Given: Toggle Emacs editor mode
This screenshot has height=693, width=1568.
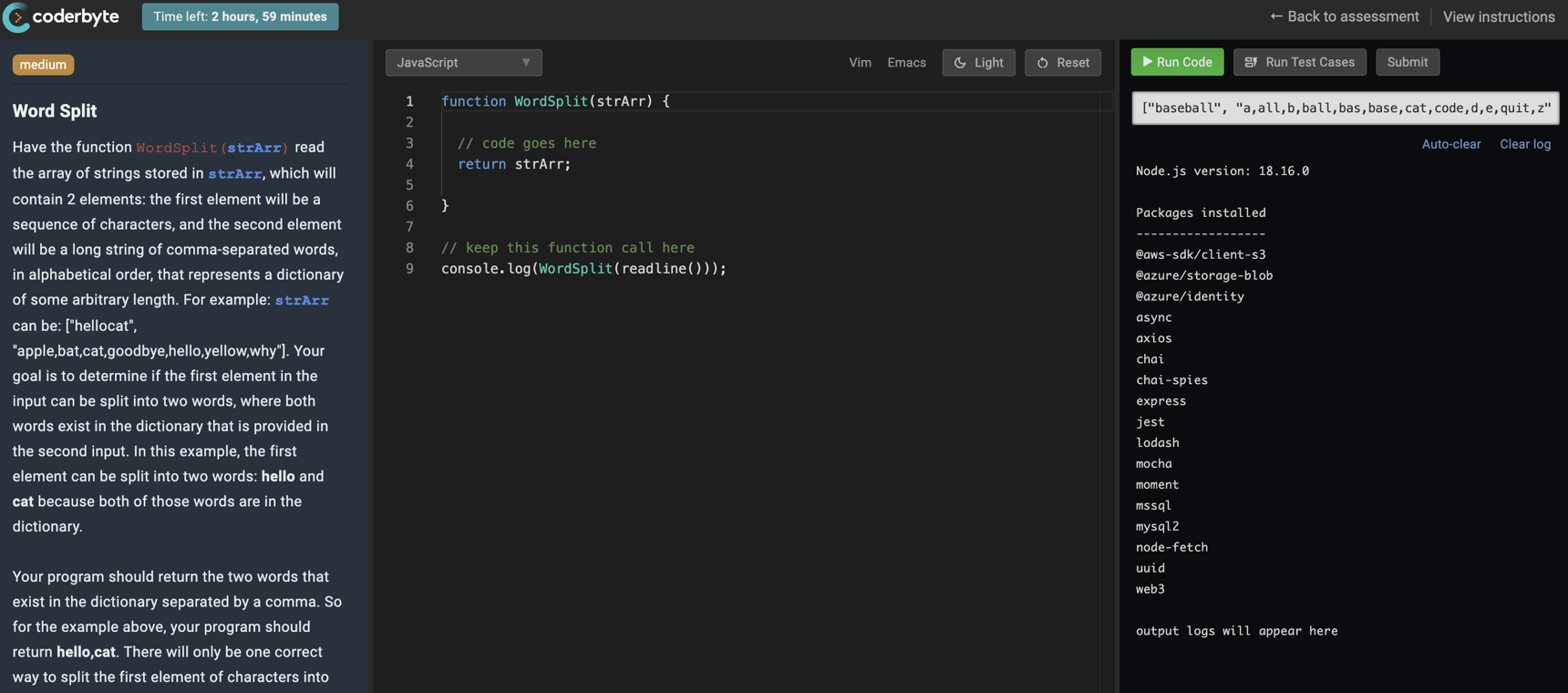Looking at the screenshot, I should pos(906,63).
